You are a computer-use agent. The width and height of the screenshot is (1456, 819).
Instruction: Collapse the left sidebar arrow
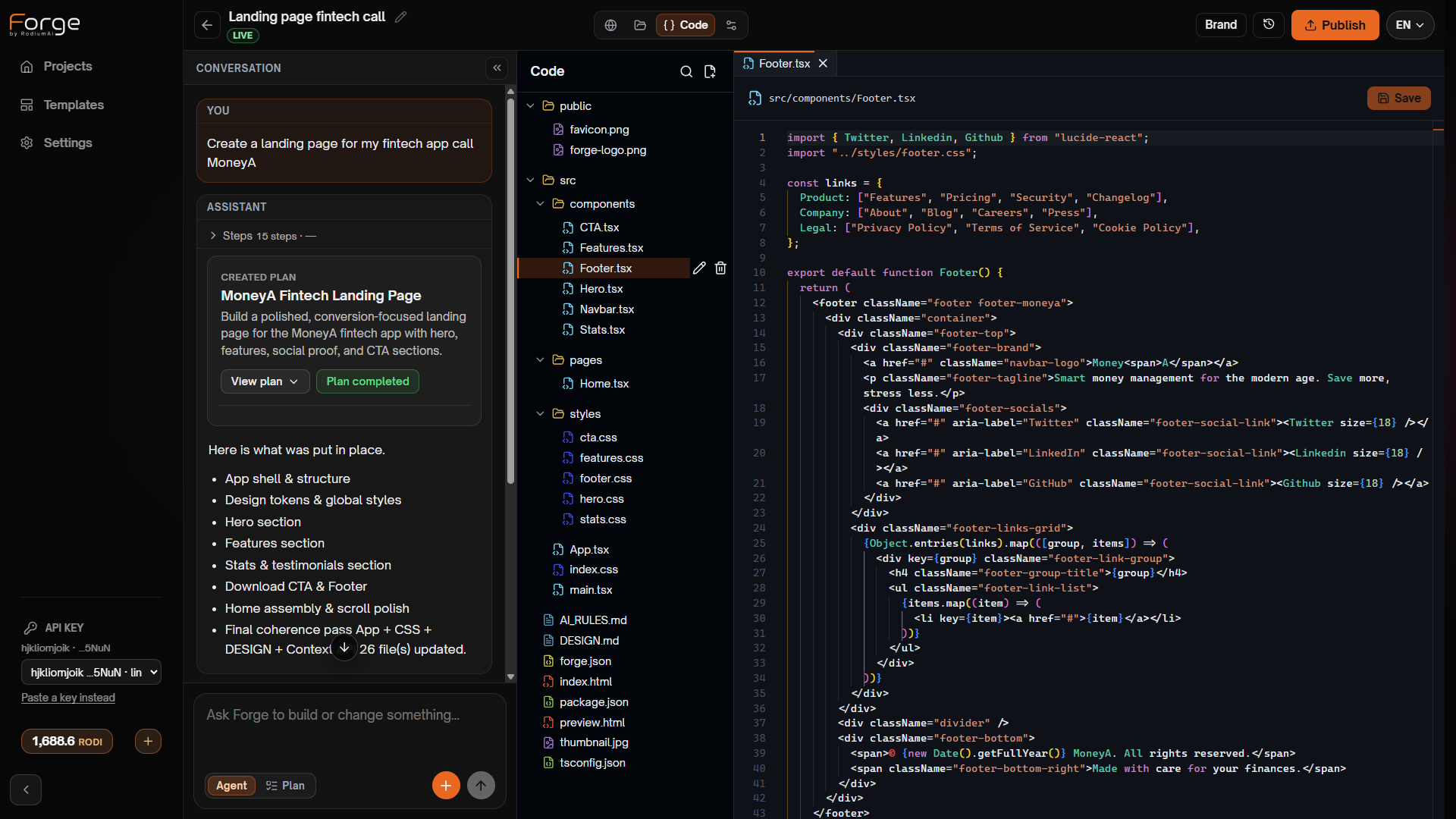[26, 789]
